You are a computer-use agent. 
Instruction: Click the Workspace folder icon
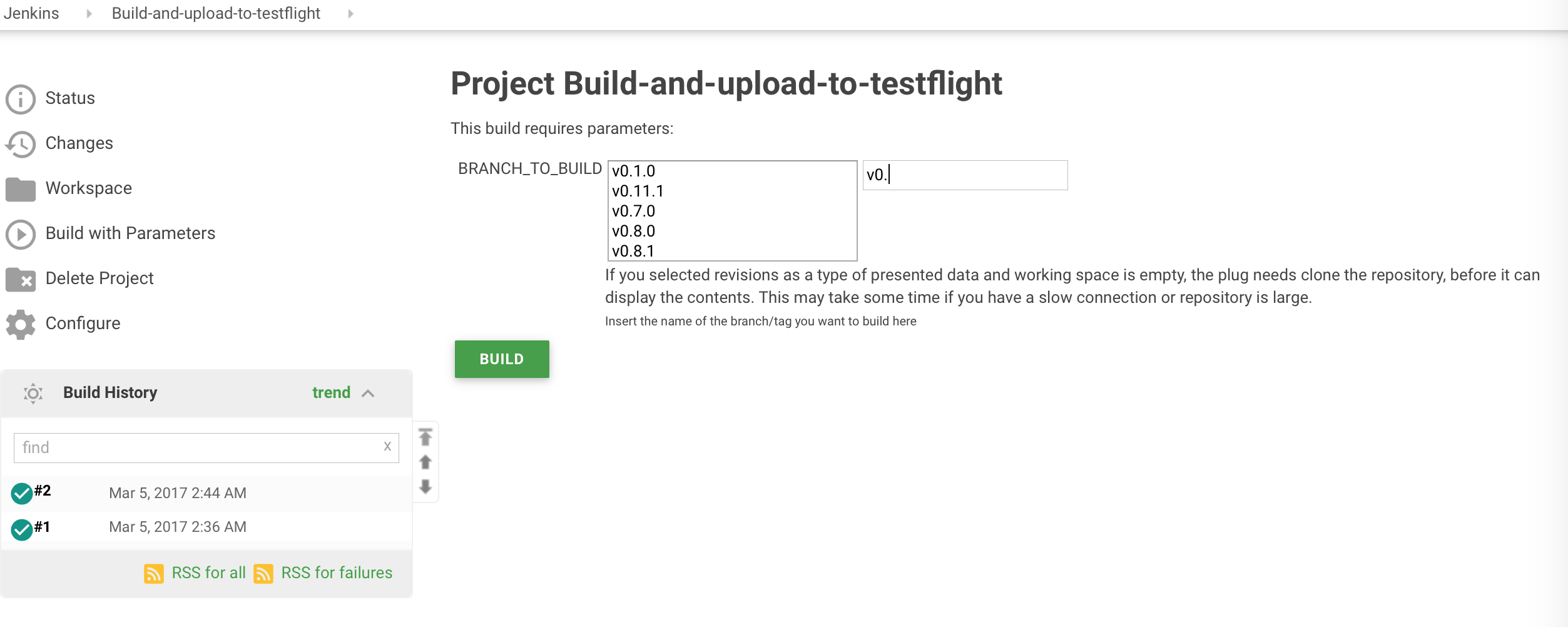point(21,189)
